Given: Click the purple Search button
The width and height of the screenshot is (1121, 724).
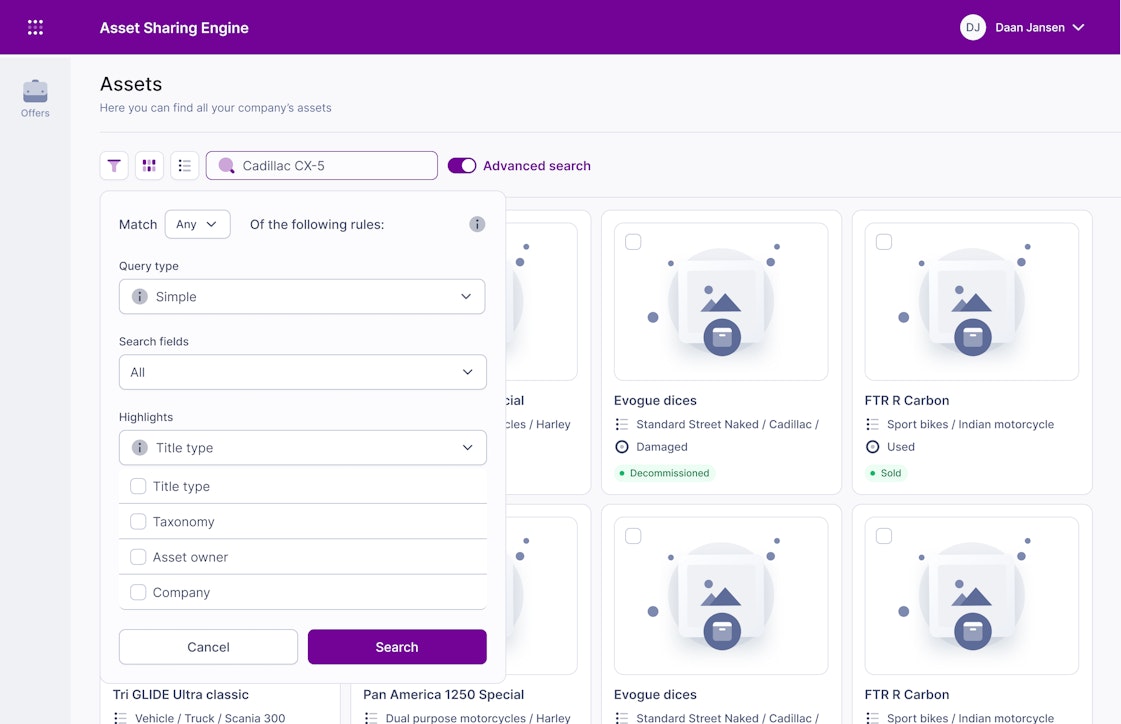Looking at the screenshot, I should click(397, 647).
